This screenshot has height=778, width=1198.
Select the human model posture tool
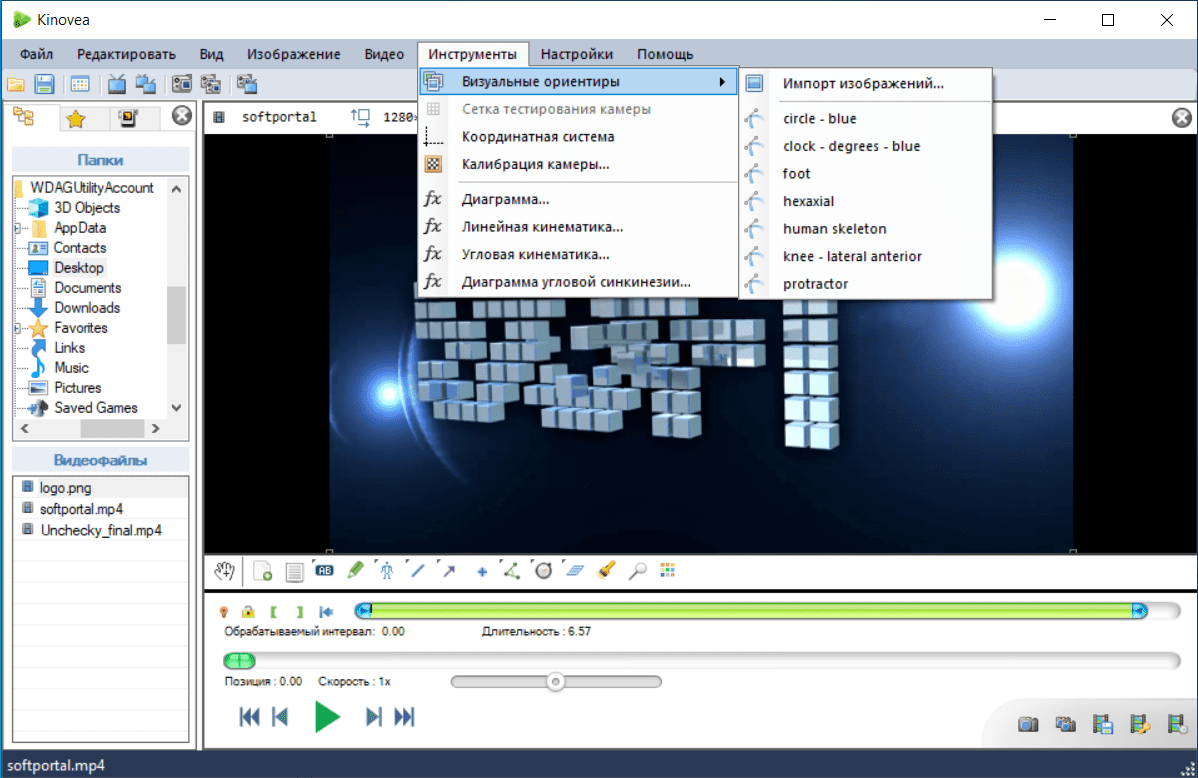[x=387, y=571]
